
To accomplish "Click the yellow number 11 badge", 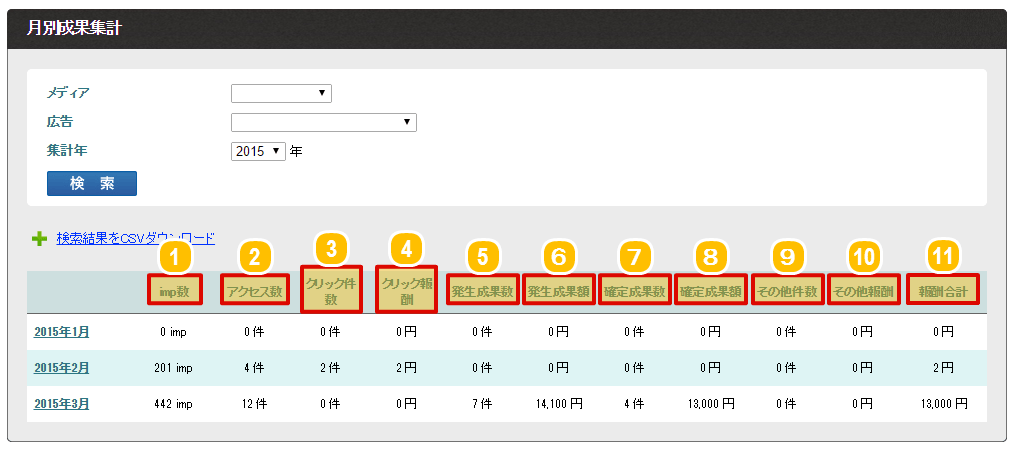I will 942,255.
